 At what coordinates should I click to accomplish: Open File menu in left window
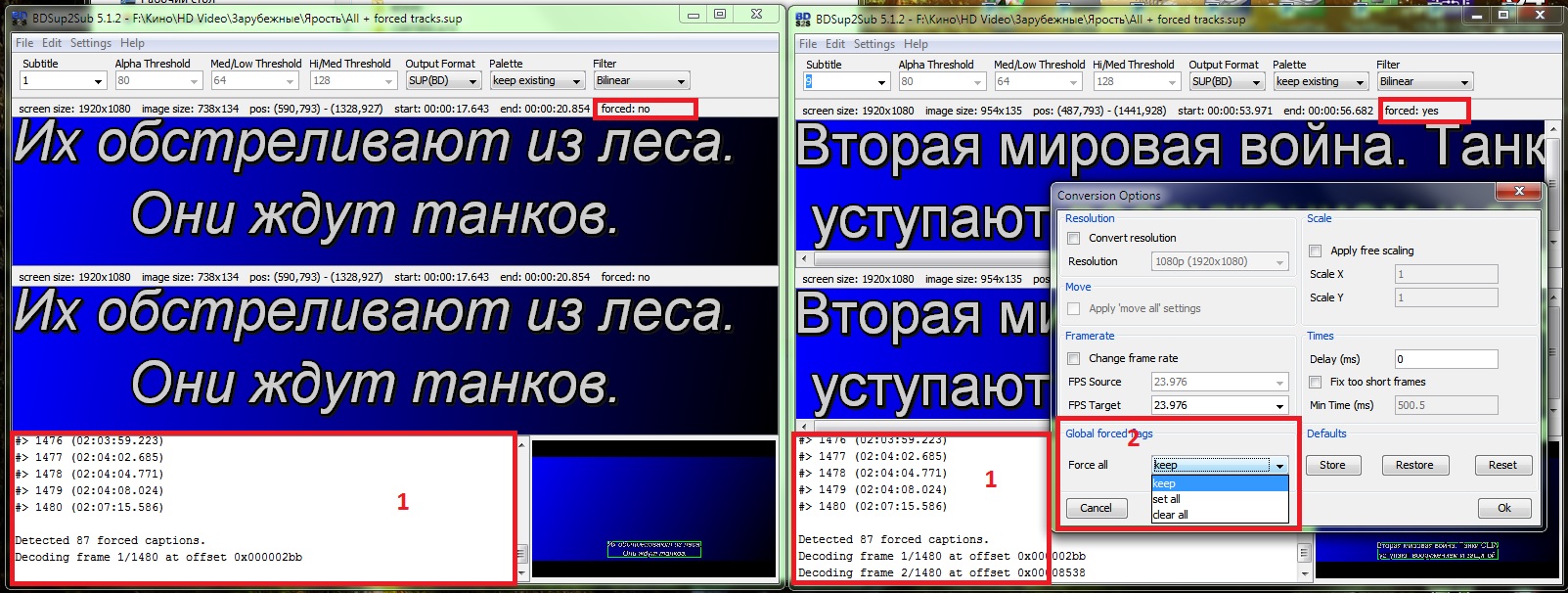tap(24, 43)
